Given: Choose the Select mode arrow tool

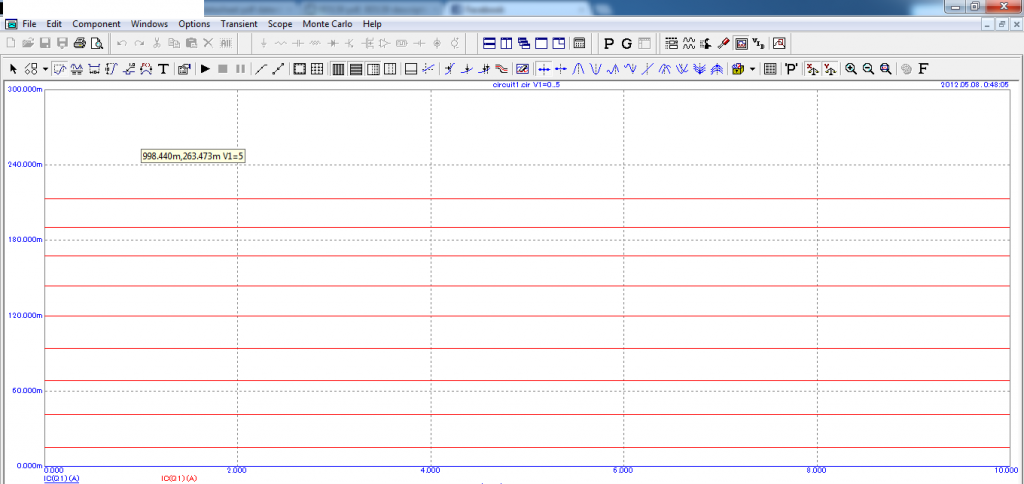Looking at the screenshot, I should click(x=13, y=69).
